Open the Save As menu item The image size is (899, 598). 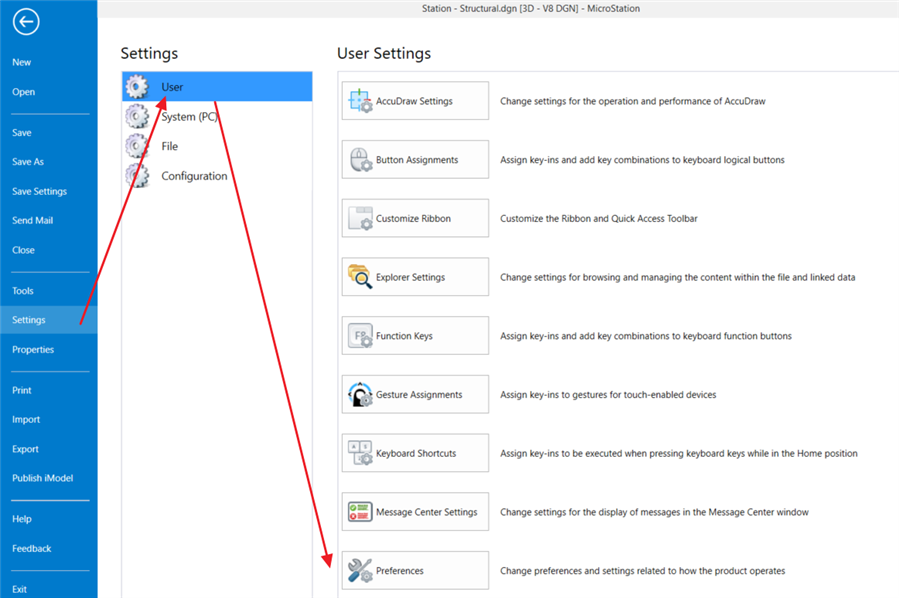[28, 162]
